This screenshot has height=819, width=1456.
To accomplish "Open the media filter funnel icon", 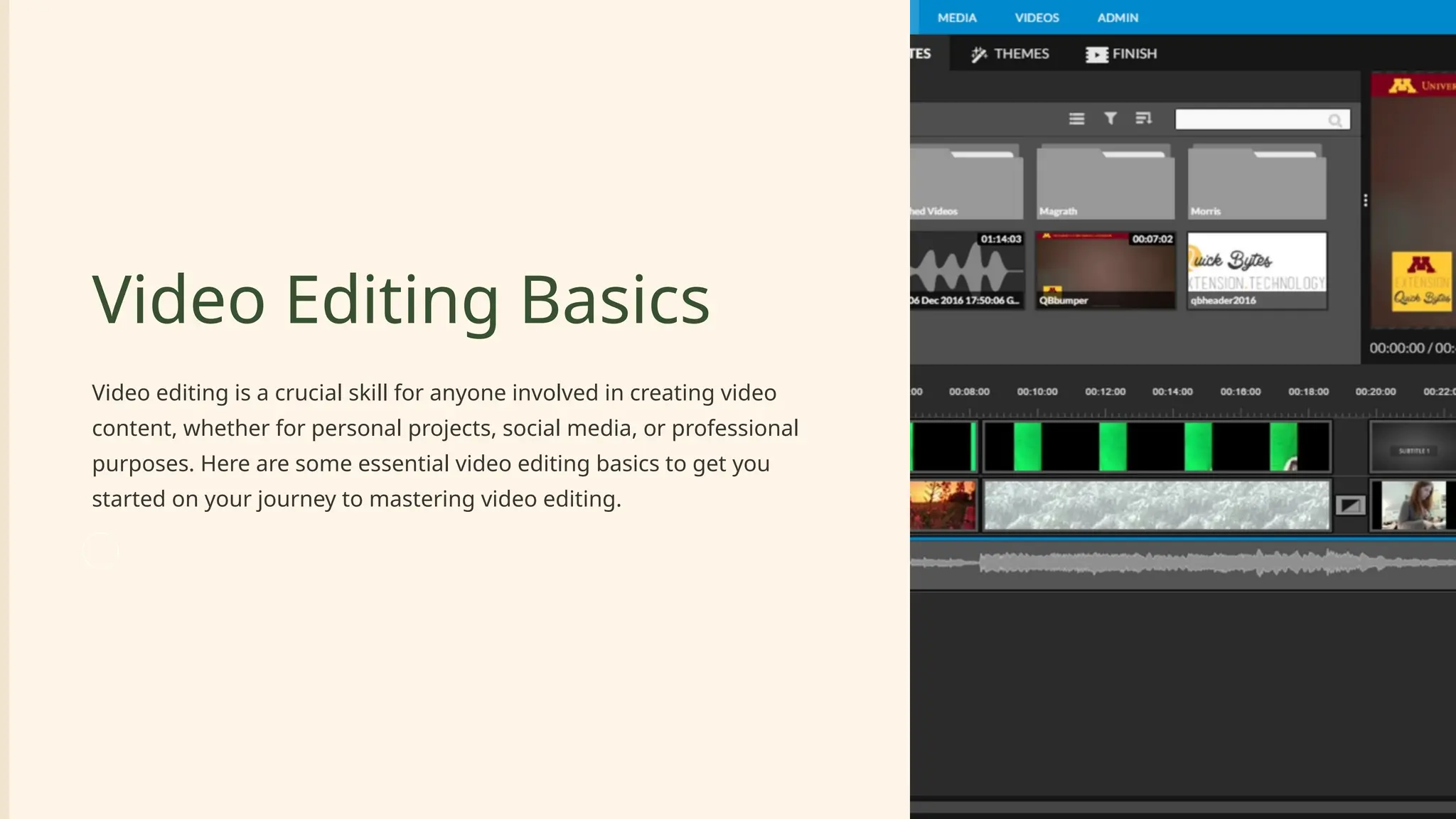I will tap(1110, 118).
